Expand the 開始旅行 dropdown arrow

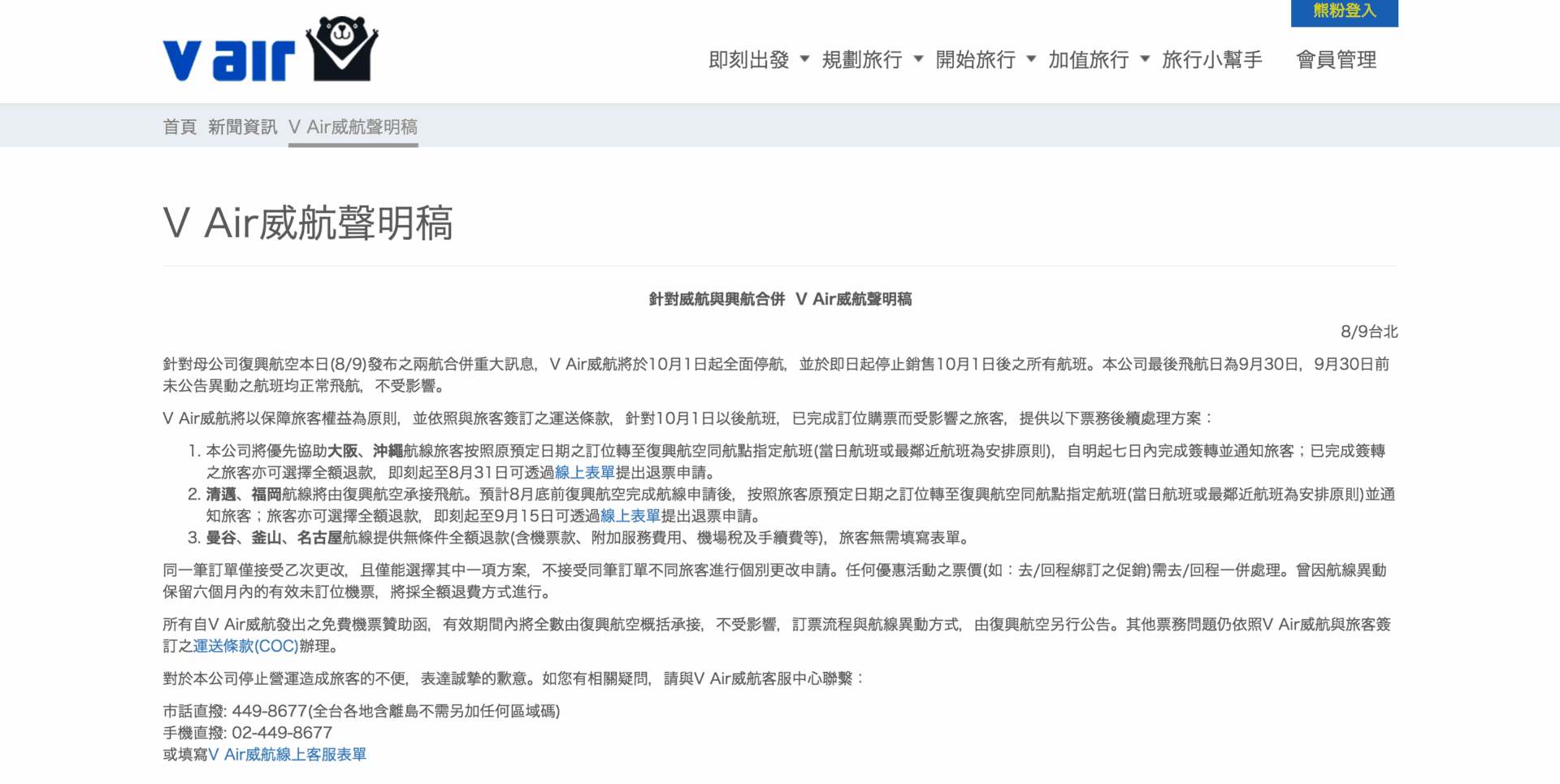click(1031, 59)
